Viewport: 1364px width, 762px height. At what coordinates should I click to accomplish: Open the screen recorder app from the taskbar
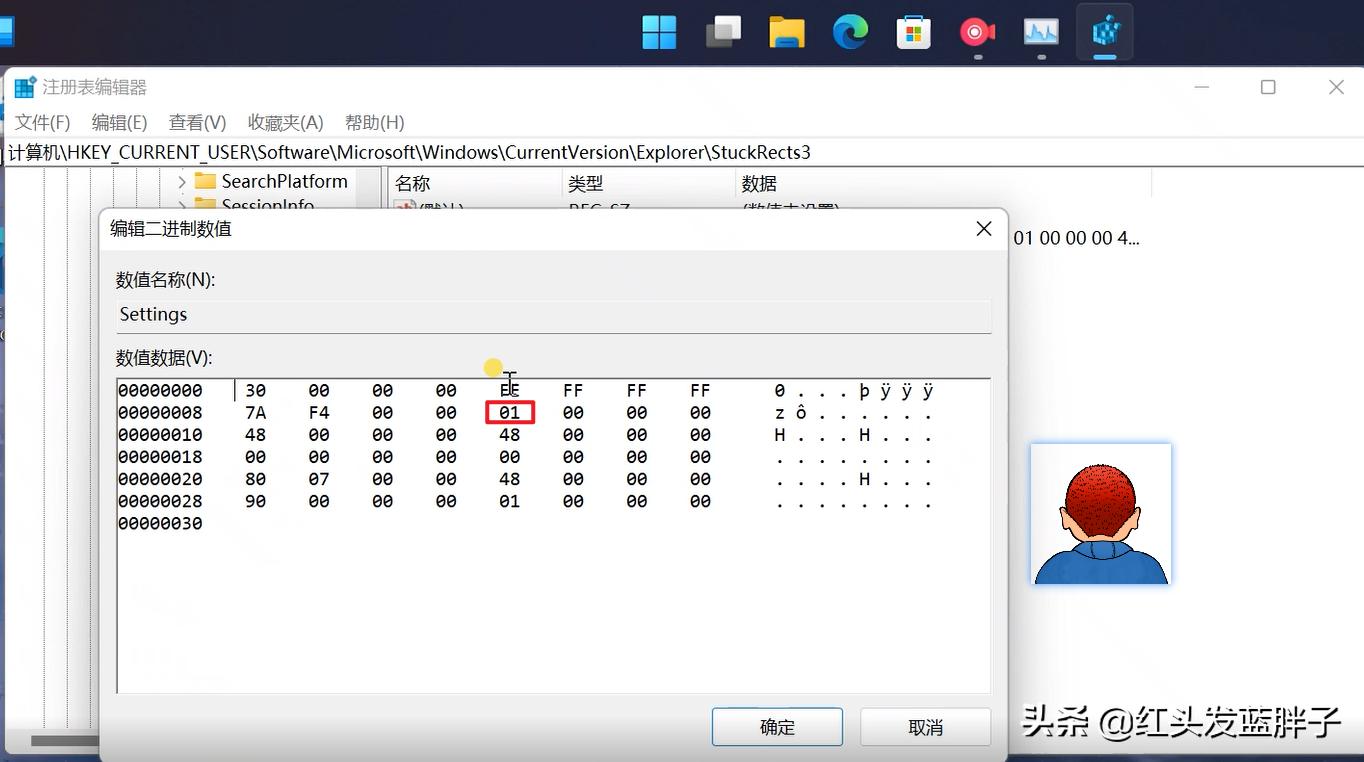pos(977,32)
